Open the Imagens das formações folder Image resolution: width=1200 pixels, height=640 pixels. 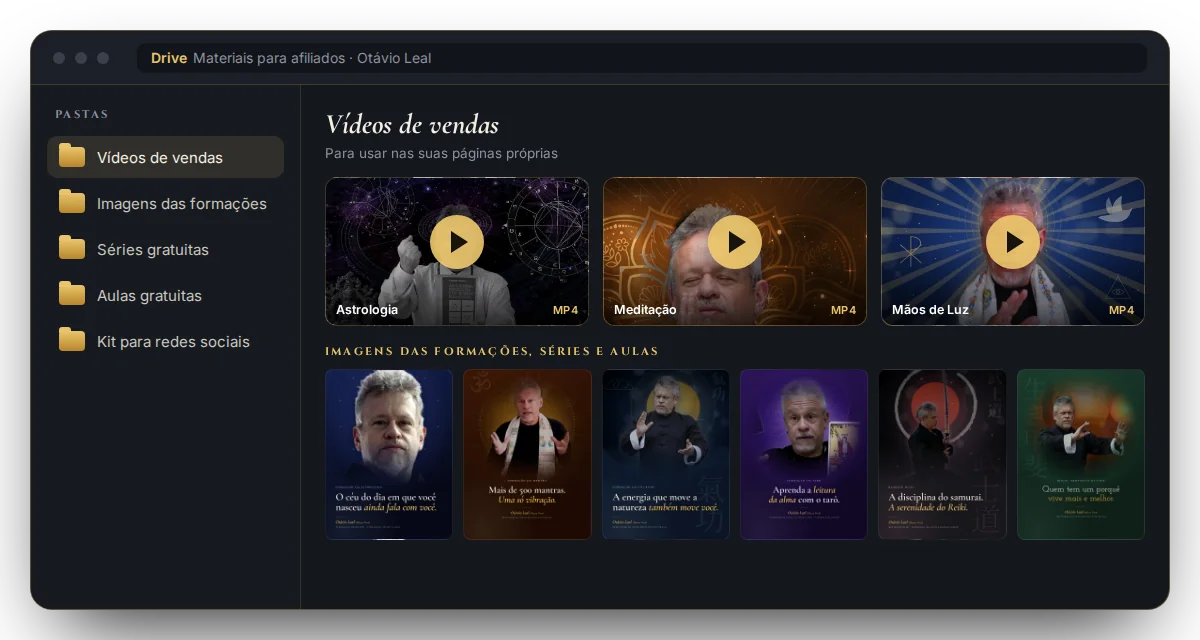(x=166, y=203)
